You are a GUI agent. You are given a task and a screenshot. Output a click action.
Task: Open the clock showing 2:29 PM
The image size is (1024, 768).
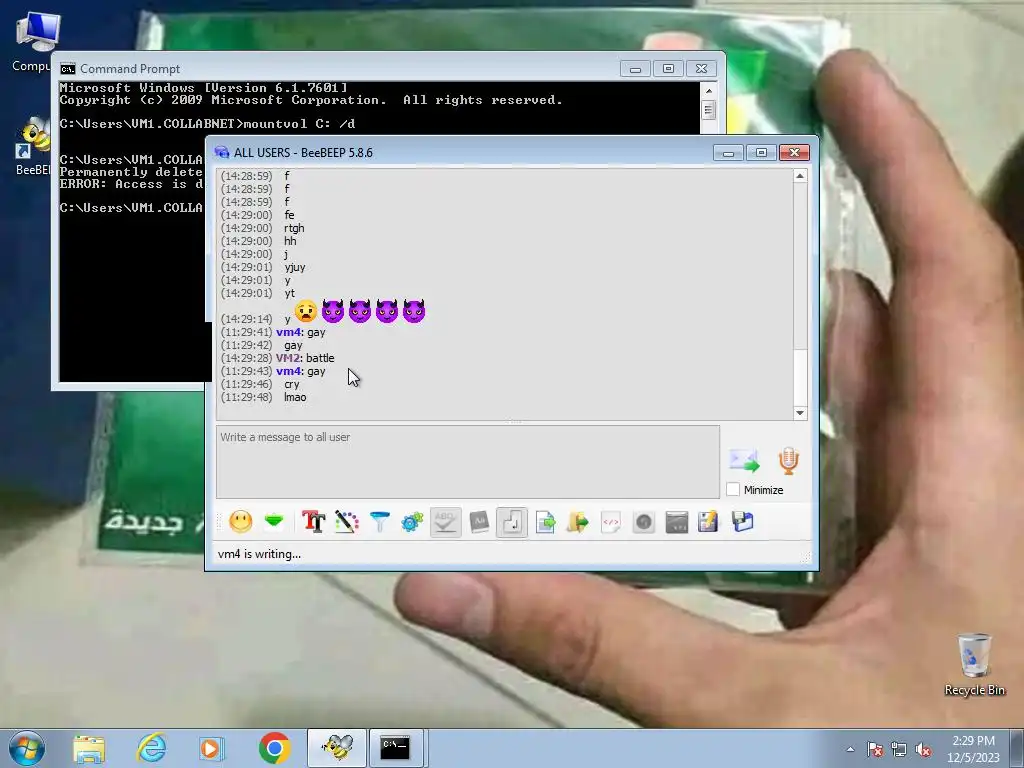pyautogui.click(x=973, y=749)
